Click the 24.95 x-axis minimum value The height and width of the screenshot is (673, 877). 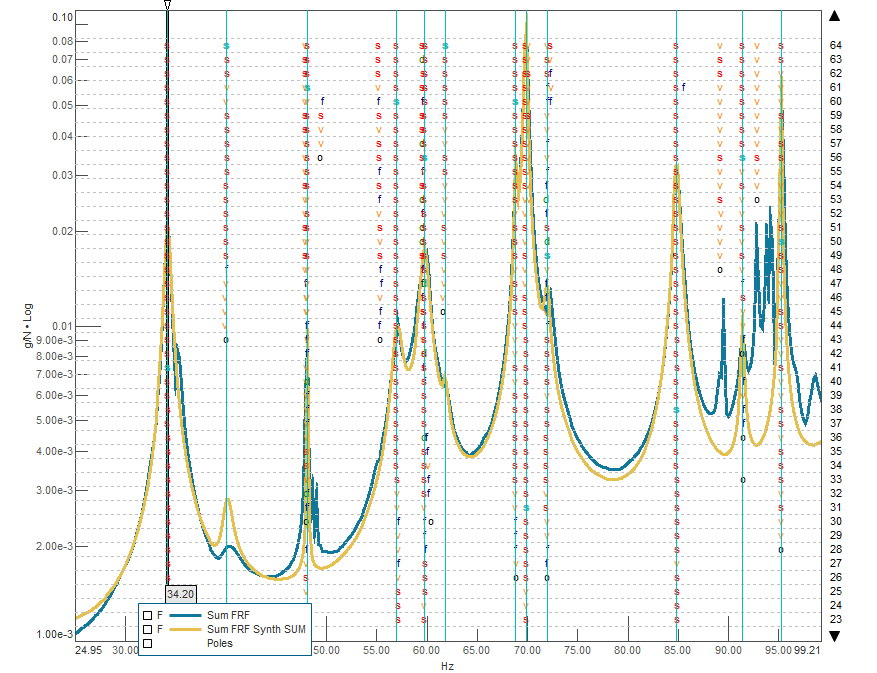tap(88, 650)
